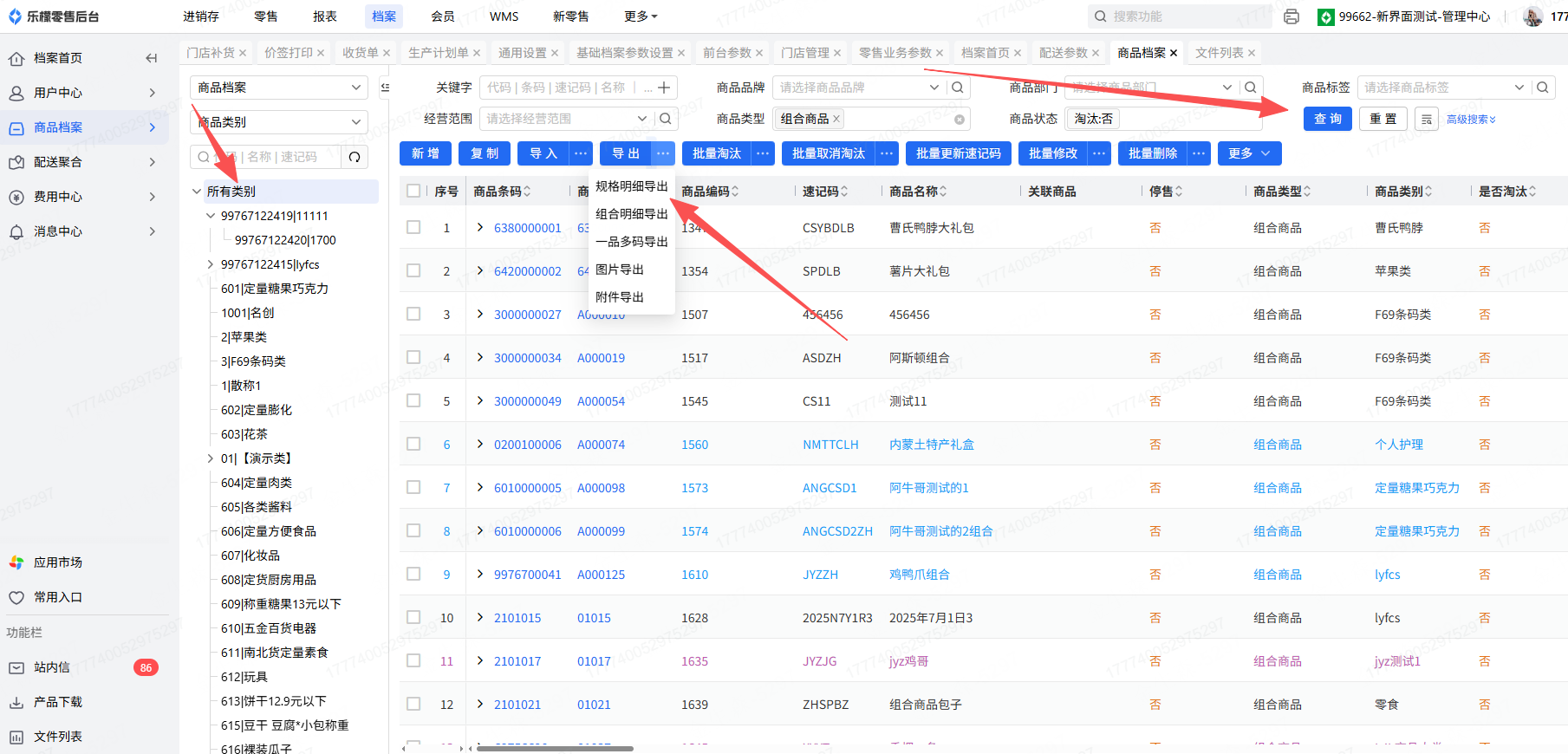This screenshot has height=754, width=1568.
Task: Sort by the 停售 column sort icon
Action: pyautogui.click(x=1179, y=192)
